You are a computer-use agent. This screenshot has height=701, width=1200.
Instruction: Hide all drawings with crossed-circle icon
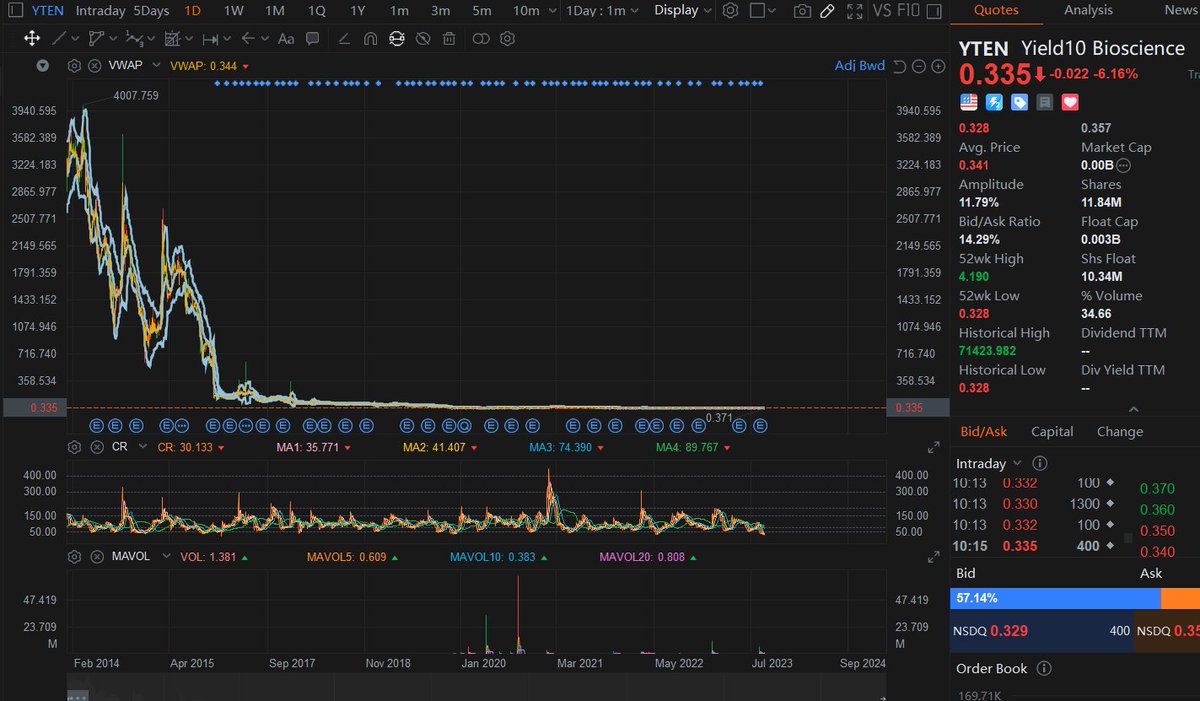(x=423, y=39)
